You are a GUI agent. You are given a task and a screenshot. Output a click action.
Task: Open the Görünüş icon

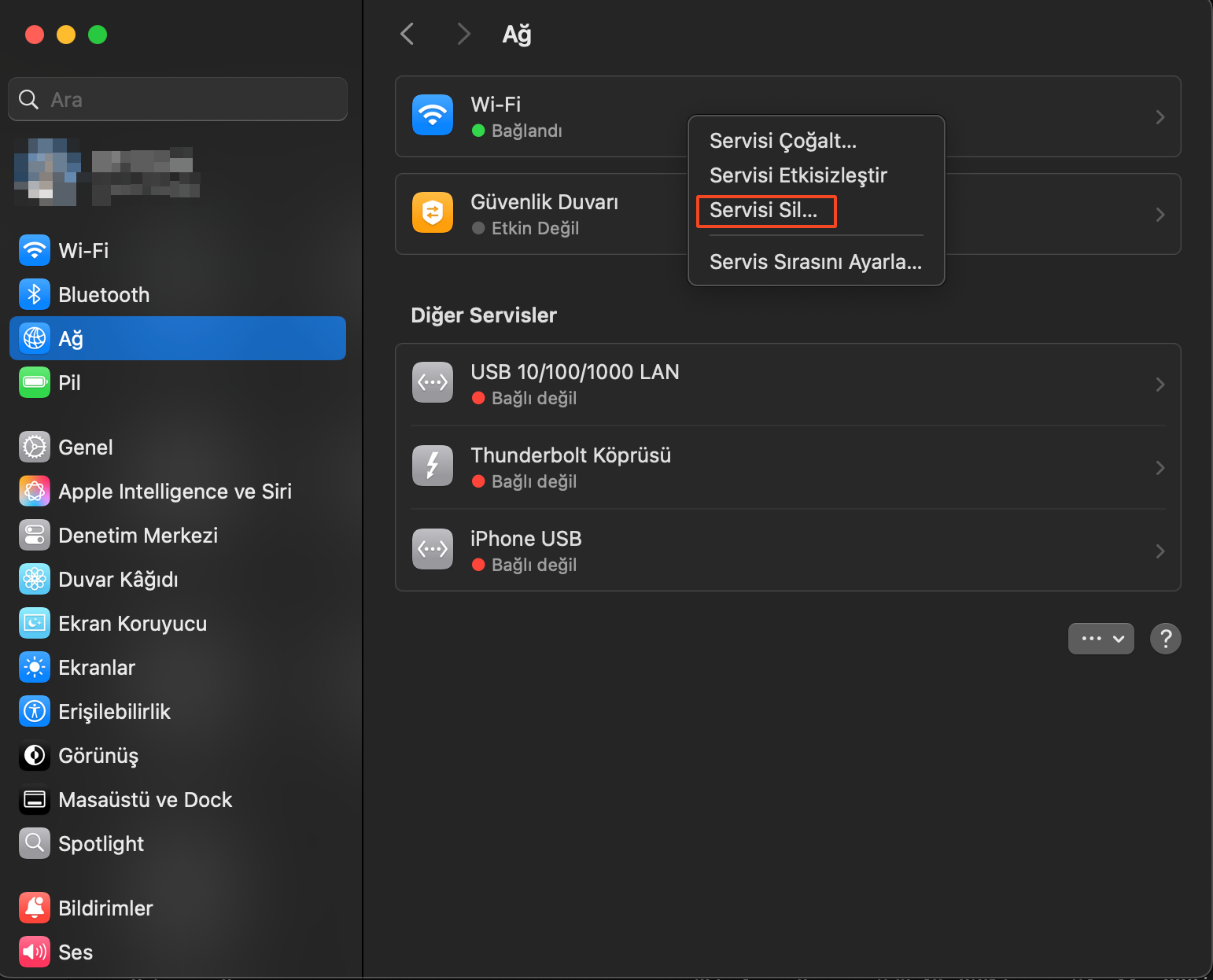(x=35, y=756)
